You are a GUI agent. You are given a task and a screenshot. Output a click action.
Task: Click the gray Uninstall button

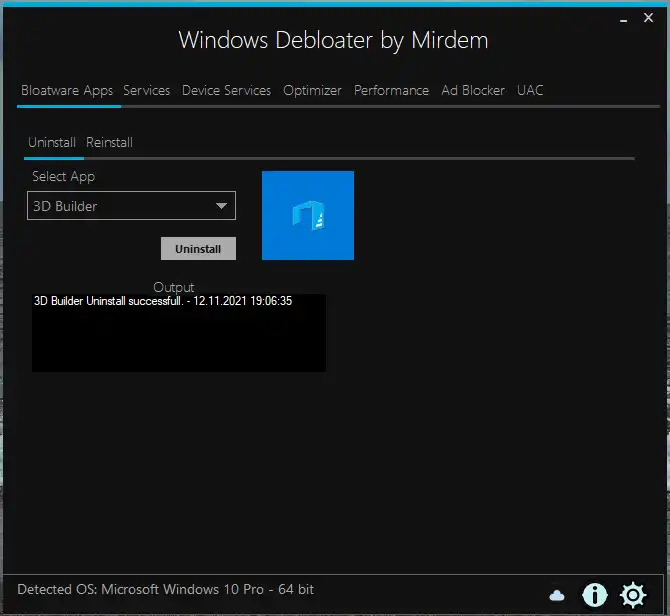tap(198, 249)
